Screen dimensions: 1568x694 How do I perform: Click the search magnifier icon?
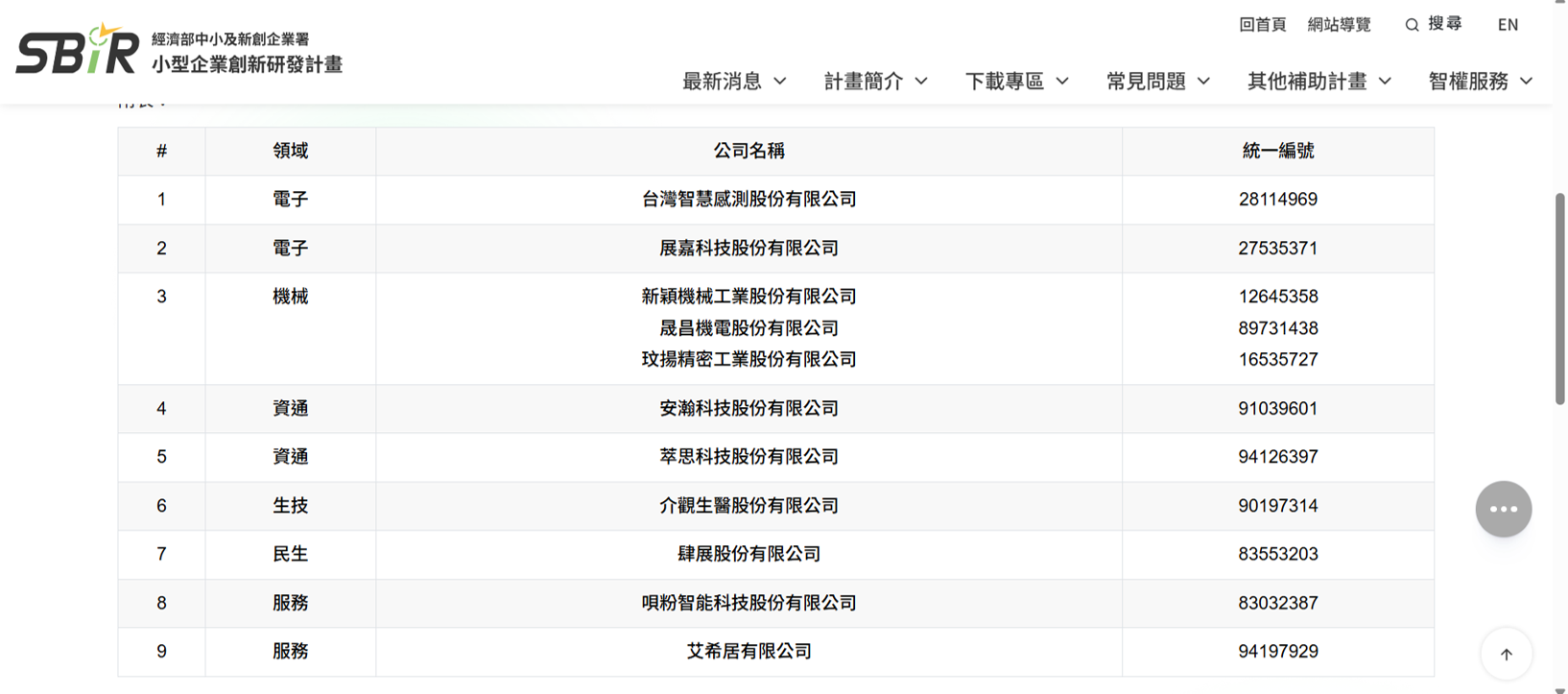pyautogui.click(x=1412, y=25)
